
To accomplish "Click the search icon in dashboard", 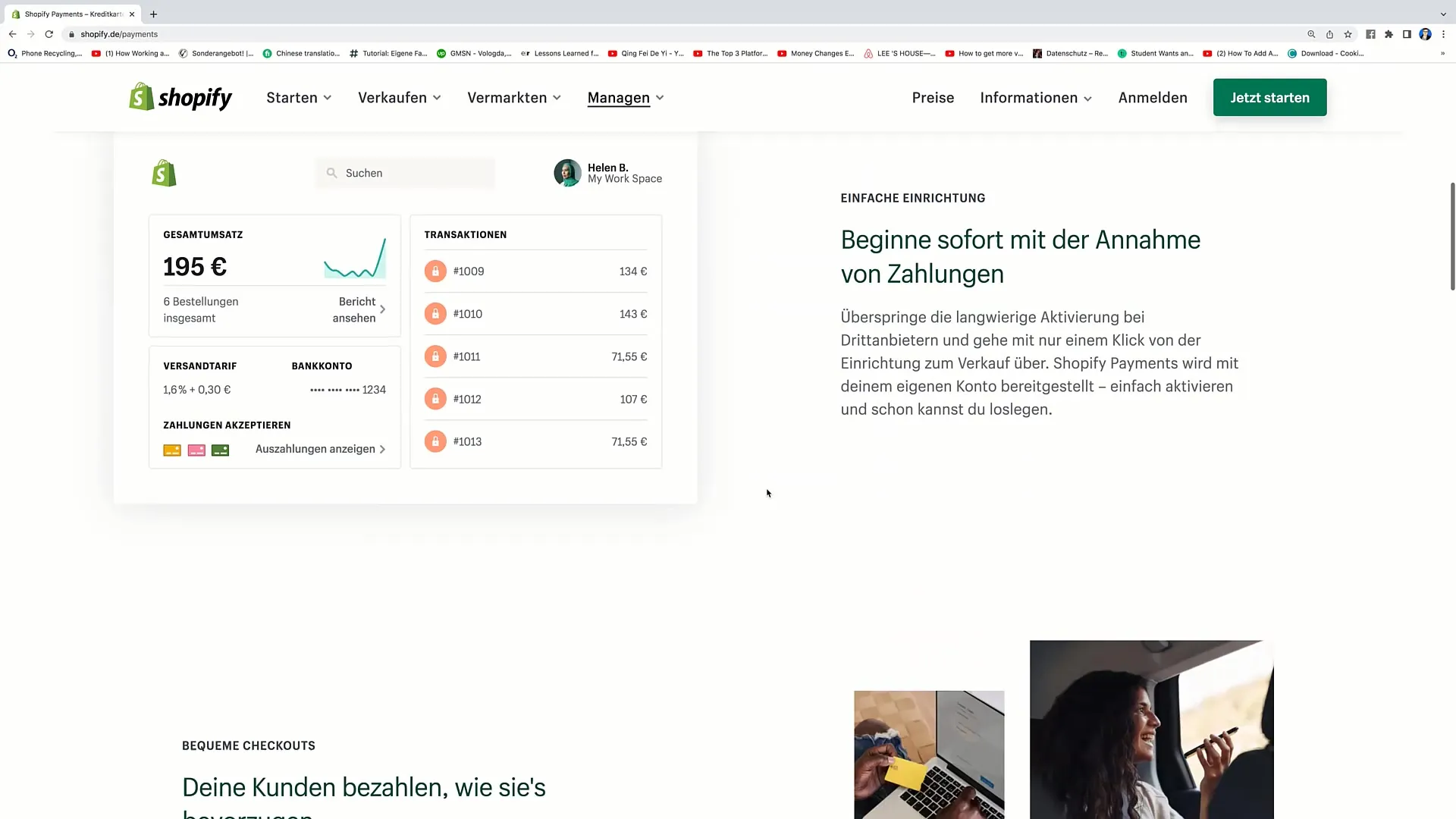I will pyautogui.click(x=331, y=172).
